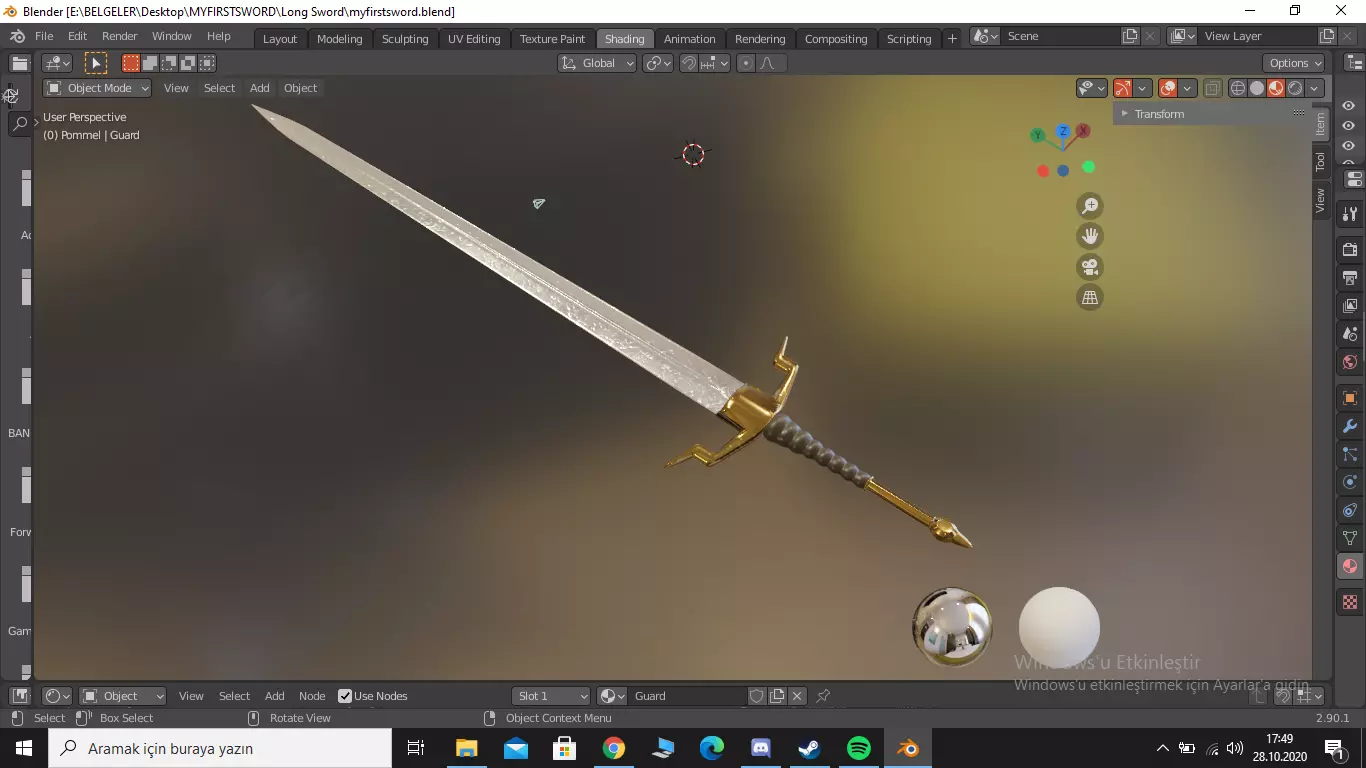Click the Invert selection mode icon

188,63
